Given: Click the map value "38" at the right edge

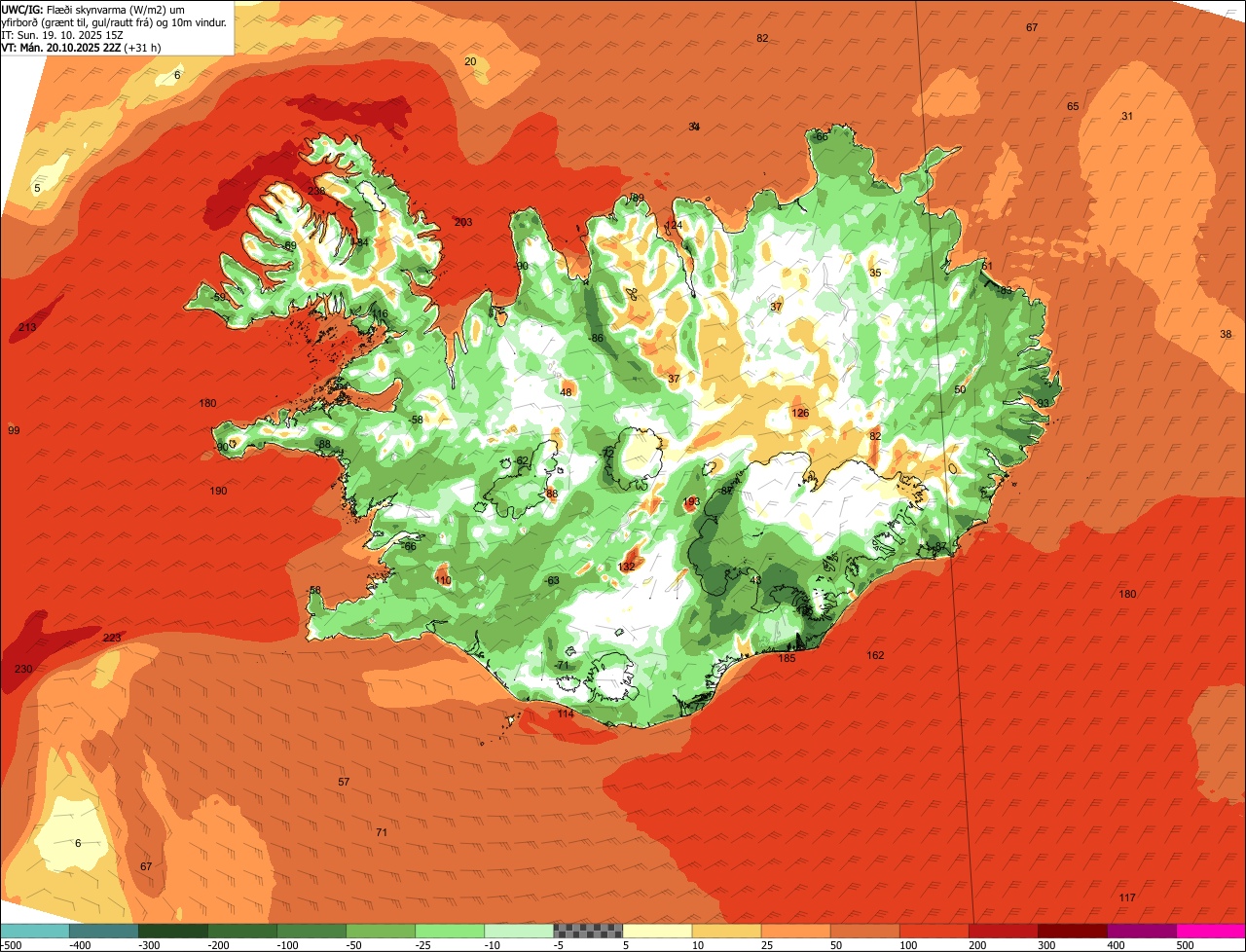Looking at the screenshot, I should (x=1226, y=335).
